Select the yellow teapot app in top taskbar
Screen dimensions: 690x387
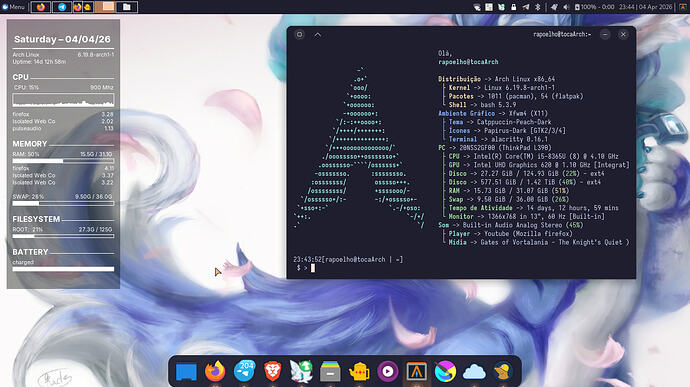click(x=88, y=7)
